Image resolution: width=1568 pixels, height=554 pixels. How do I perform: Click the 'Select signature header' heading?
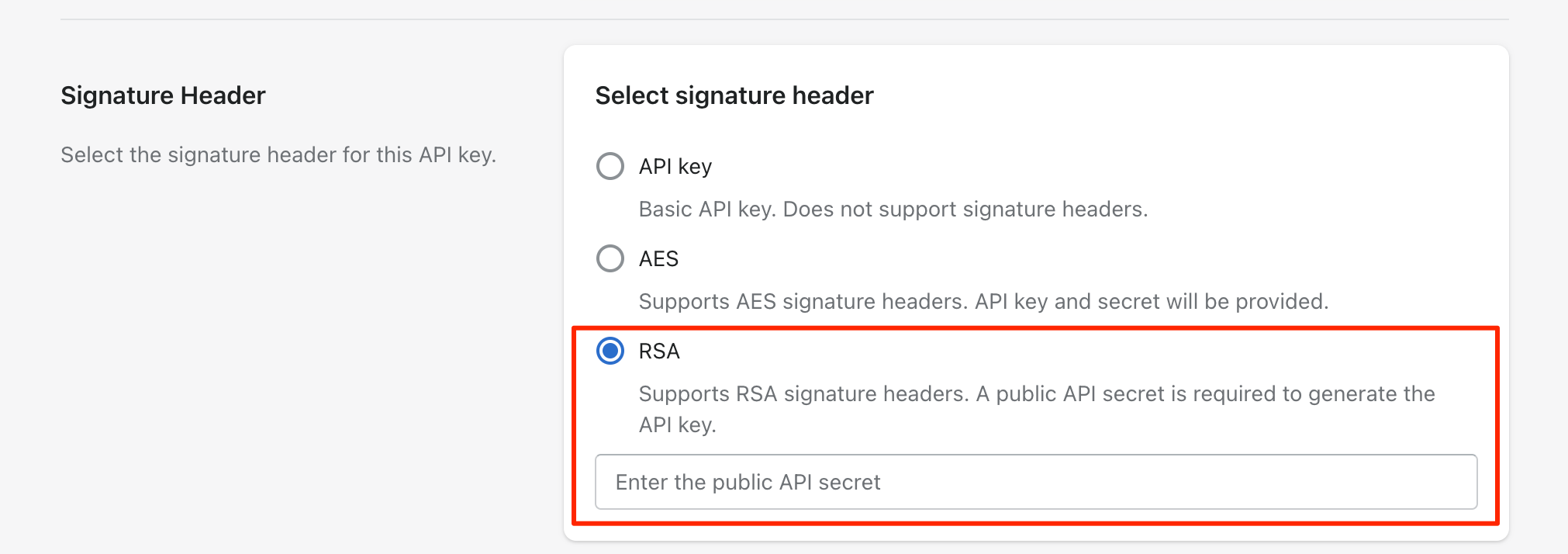(x=734, y=95)
